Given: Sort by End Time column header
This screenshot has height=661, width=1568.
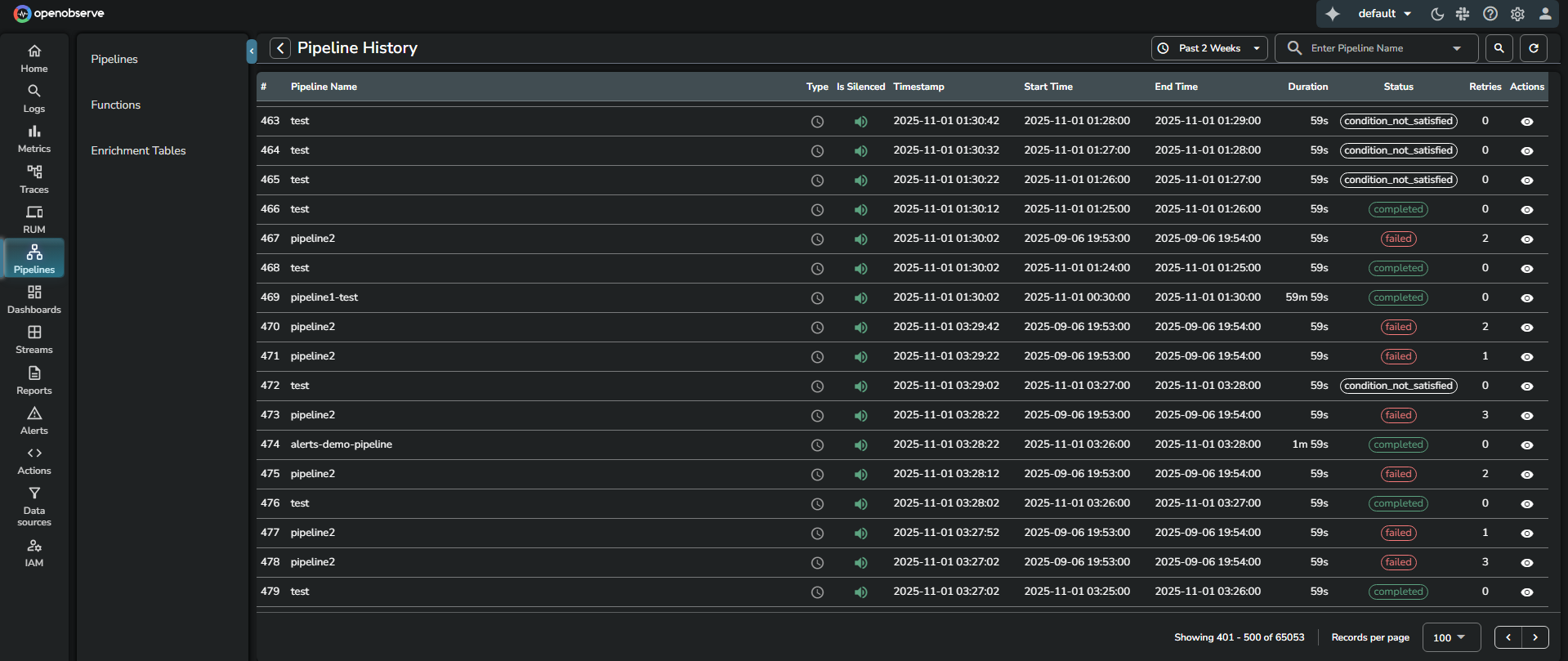Looking at the screenshot, I should coord(1176,87).
